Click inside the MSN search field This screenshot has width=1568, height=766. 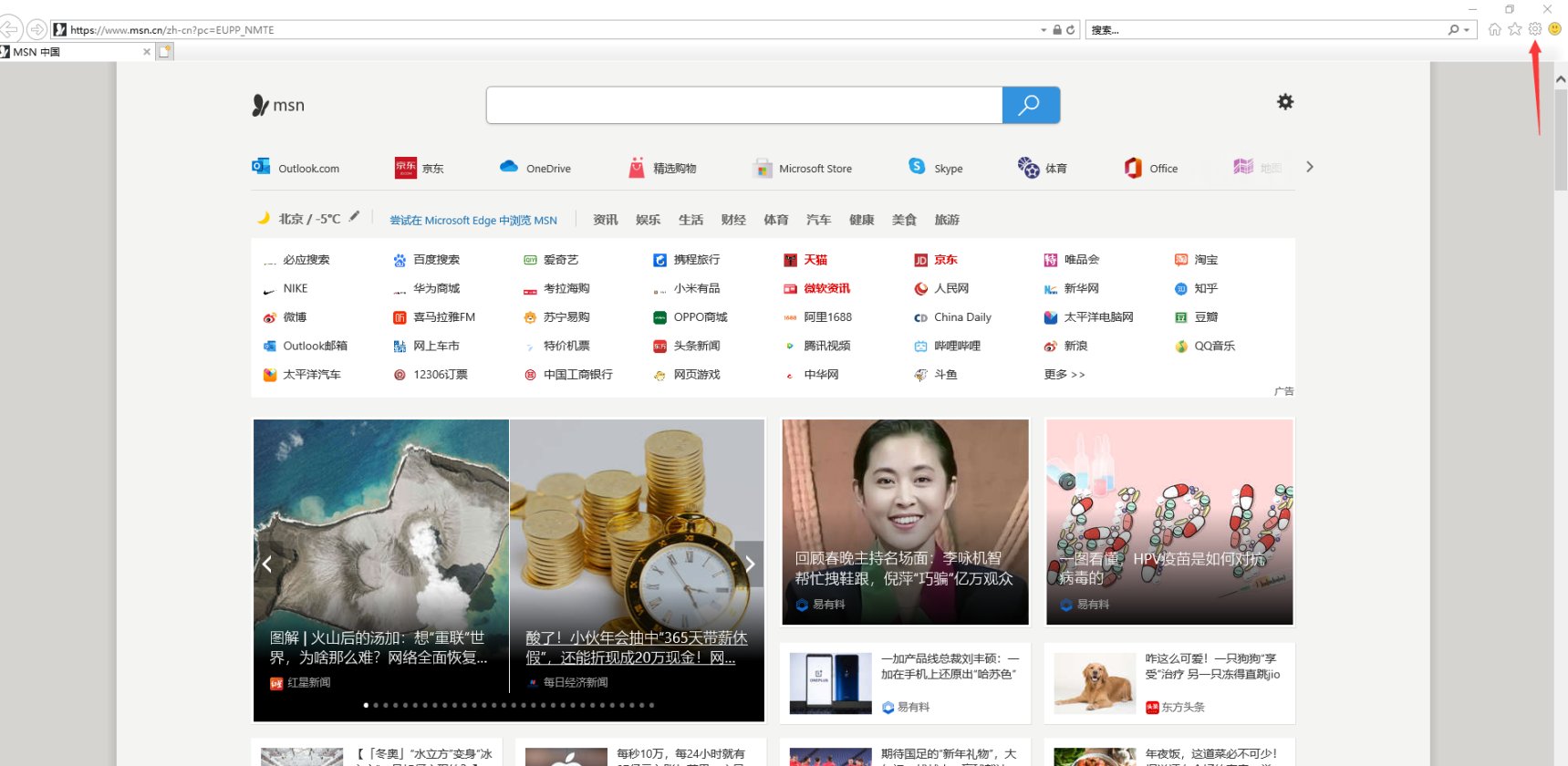[x=743, y=105]
